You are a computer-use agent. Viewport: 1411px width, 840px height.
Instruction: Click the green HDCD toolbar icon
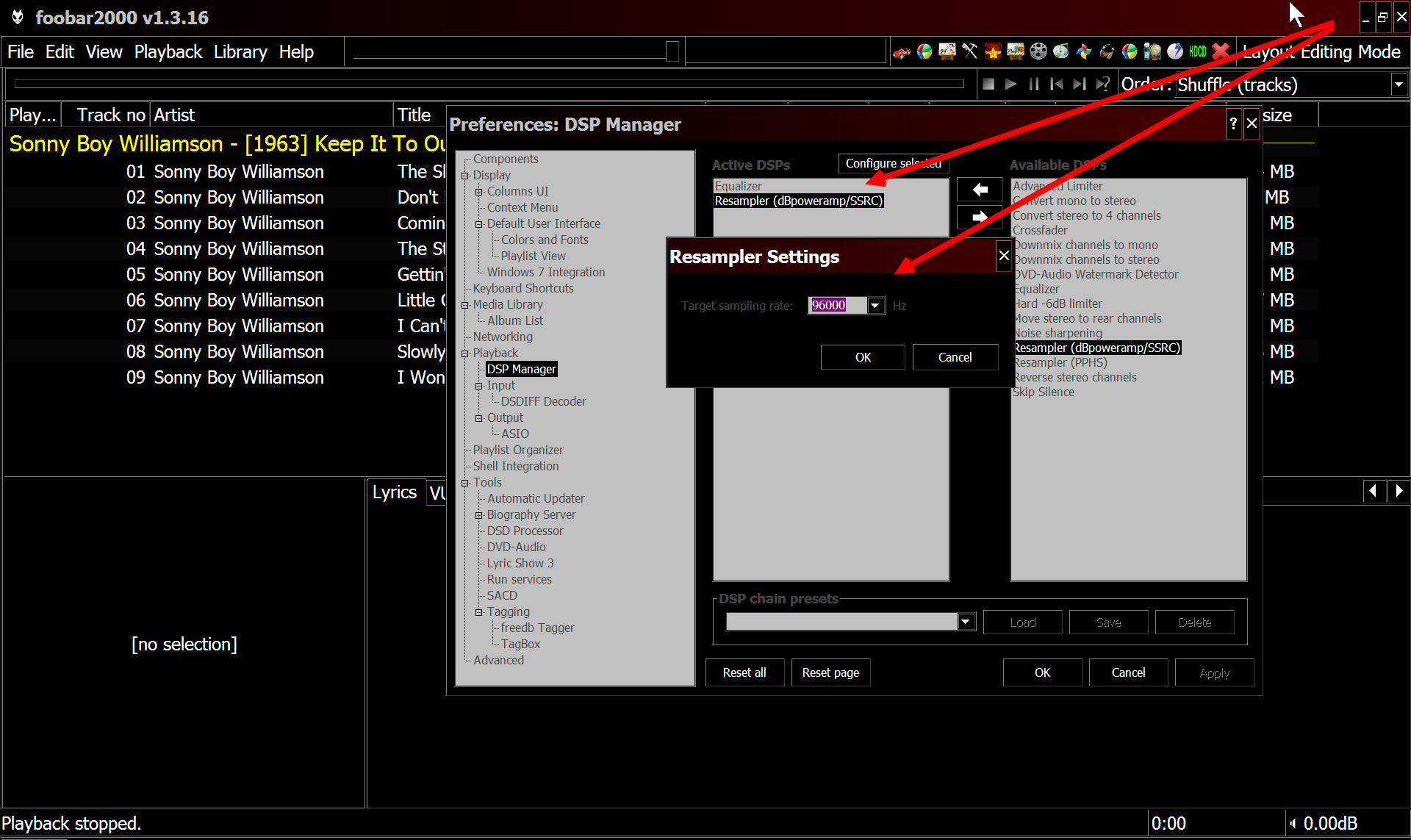[x=1198, y=51]
